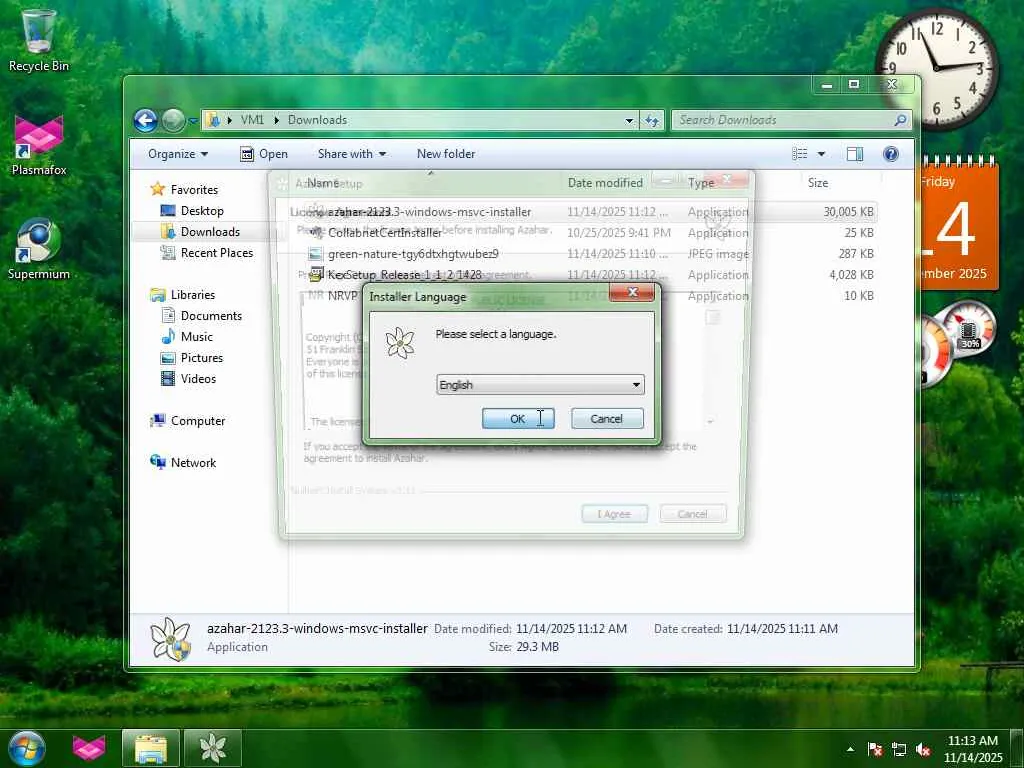Go back in Explorer navigation
The image size is (1024, 768).
point(145,120)
